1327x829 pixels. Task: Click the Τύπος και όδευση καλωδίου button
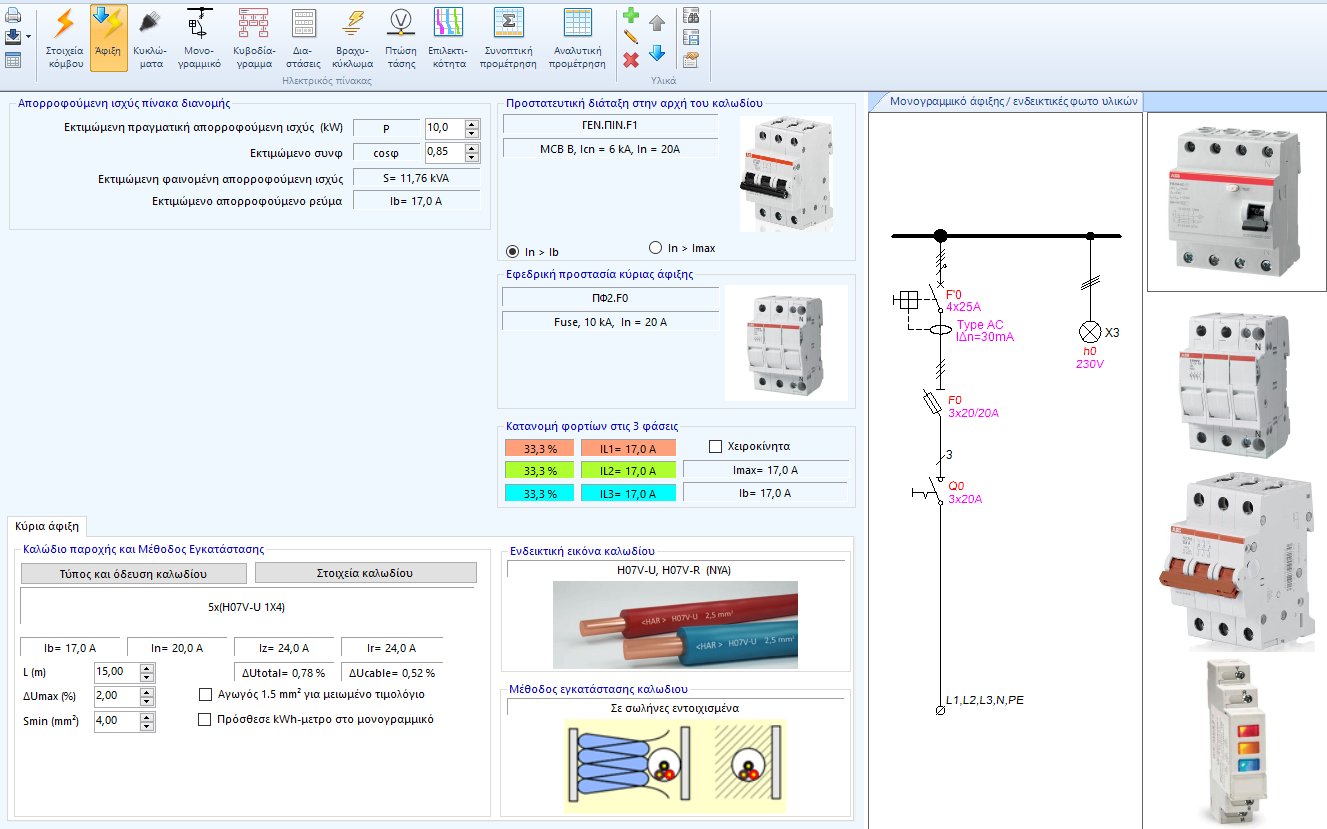[x=133, y=572]
